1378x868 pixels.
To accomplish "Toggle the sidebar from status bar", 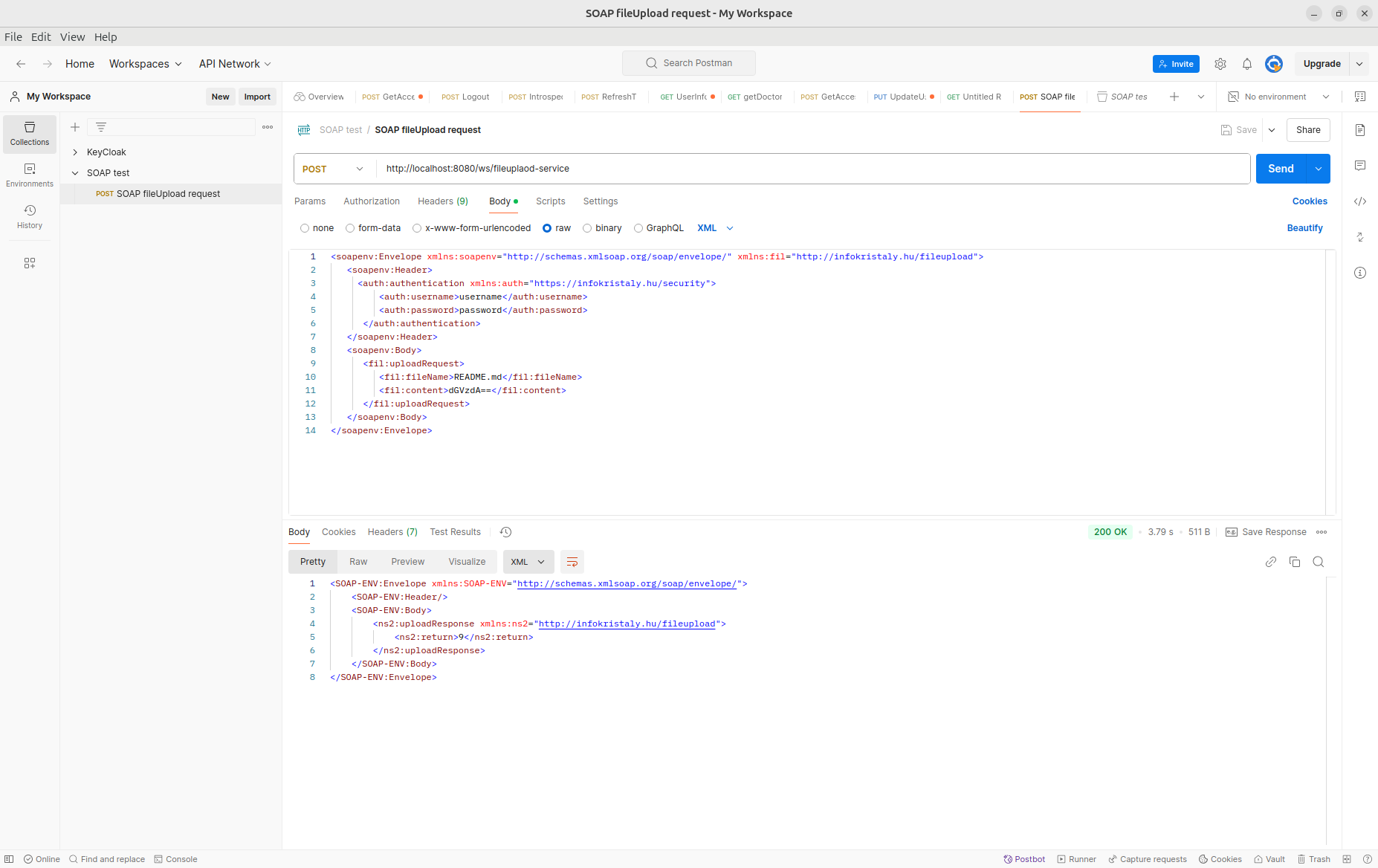I will tap(9, 859).
